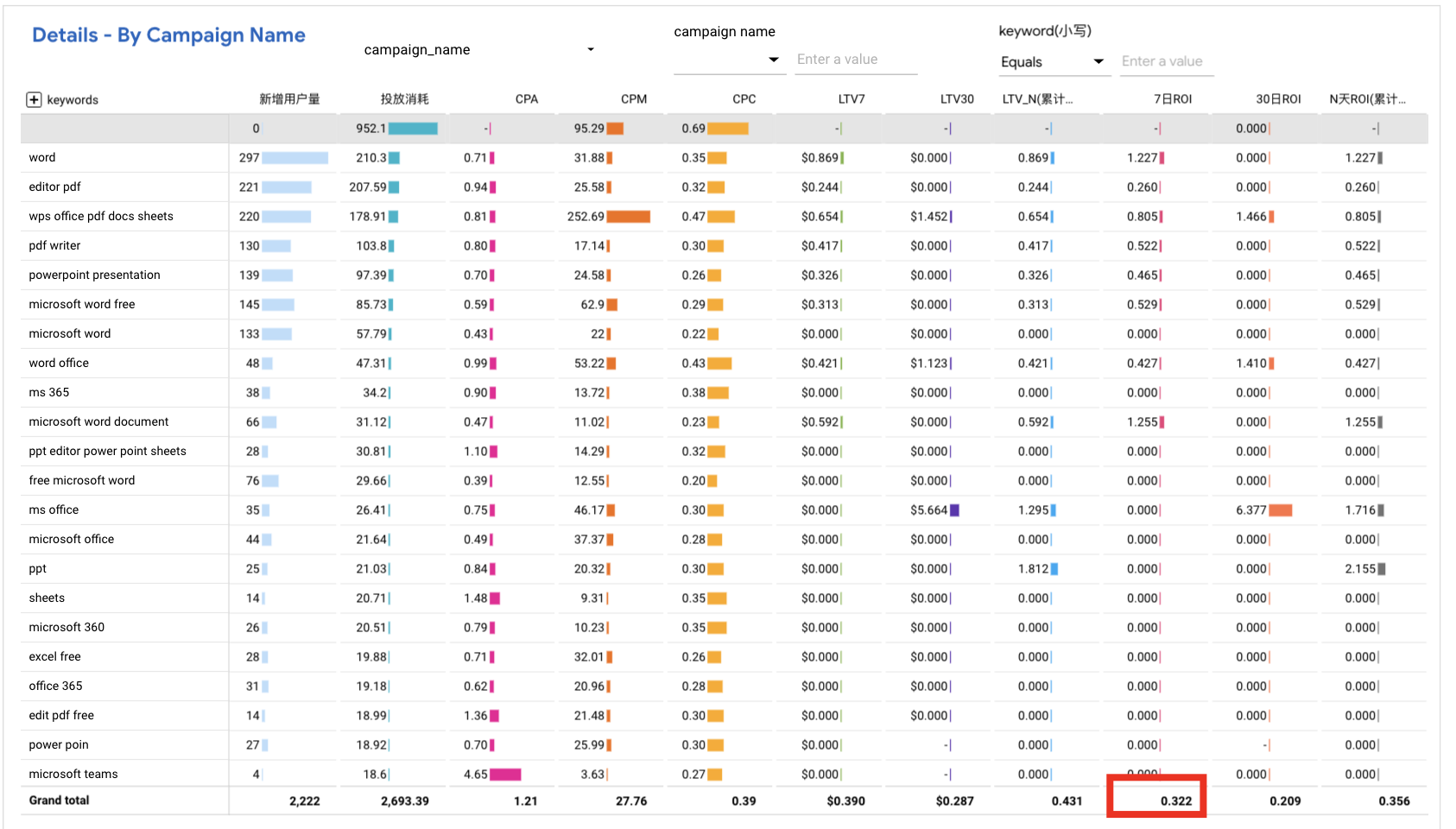The height and width of the screenshot is (829, 1456).
Task: Click the 2,222 grand total value
Action: [305, 801]
